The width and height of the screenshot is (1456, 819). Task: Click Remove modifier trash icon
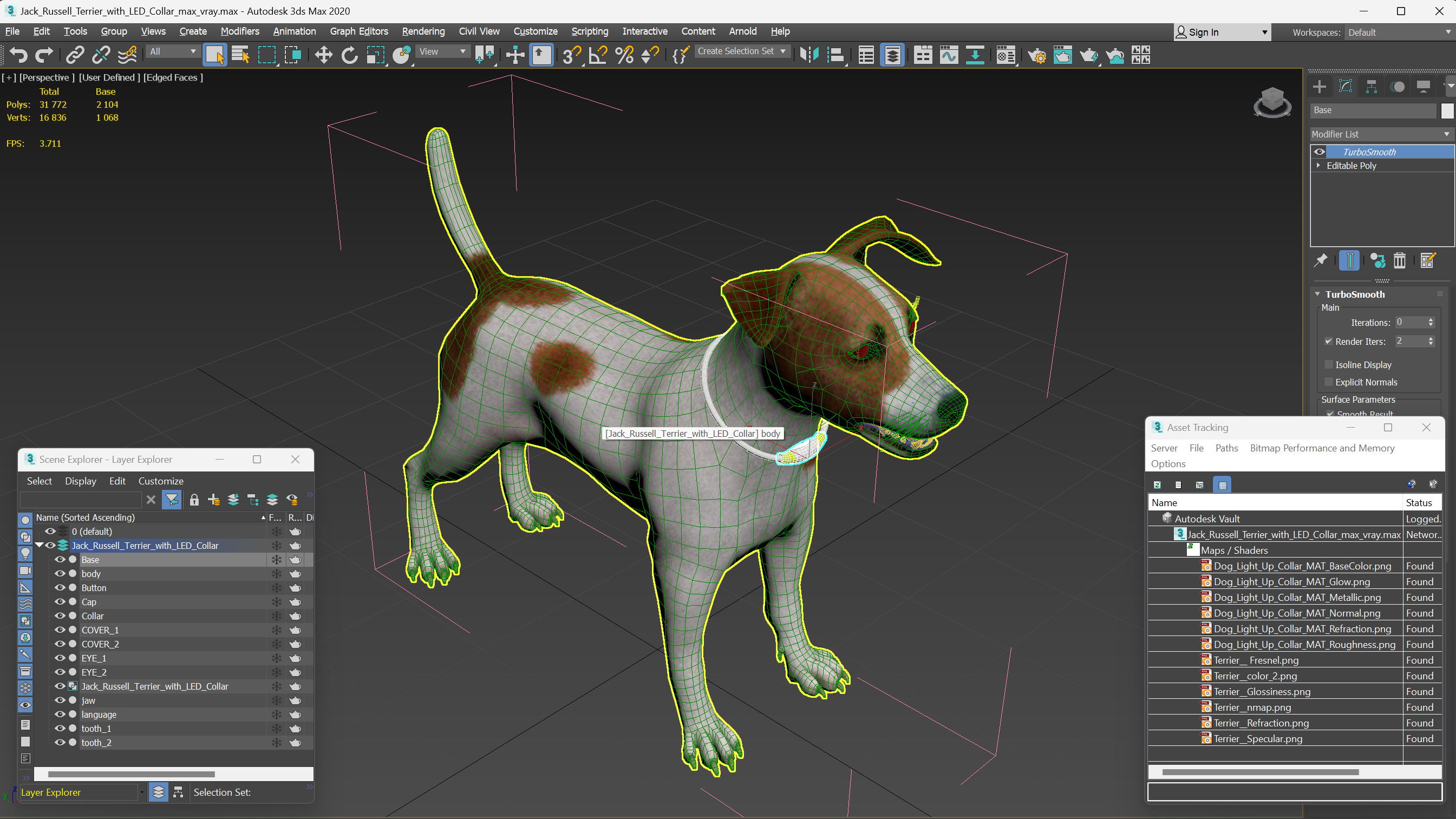(x=1400, y=260)
